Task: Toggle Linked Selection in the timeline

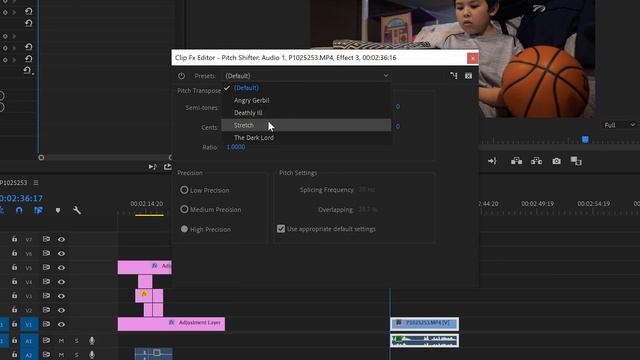Action: (38, 210)
